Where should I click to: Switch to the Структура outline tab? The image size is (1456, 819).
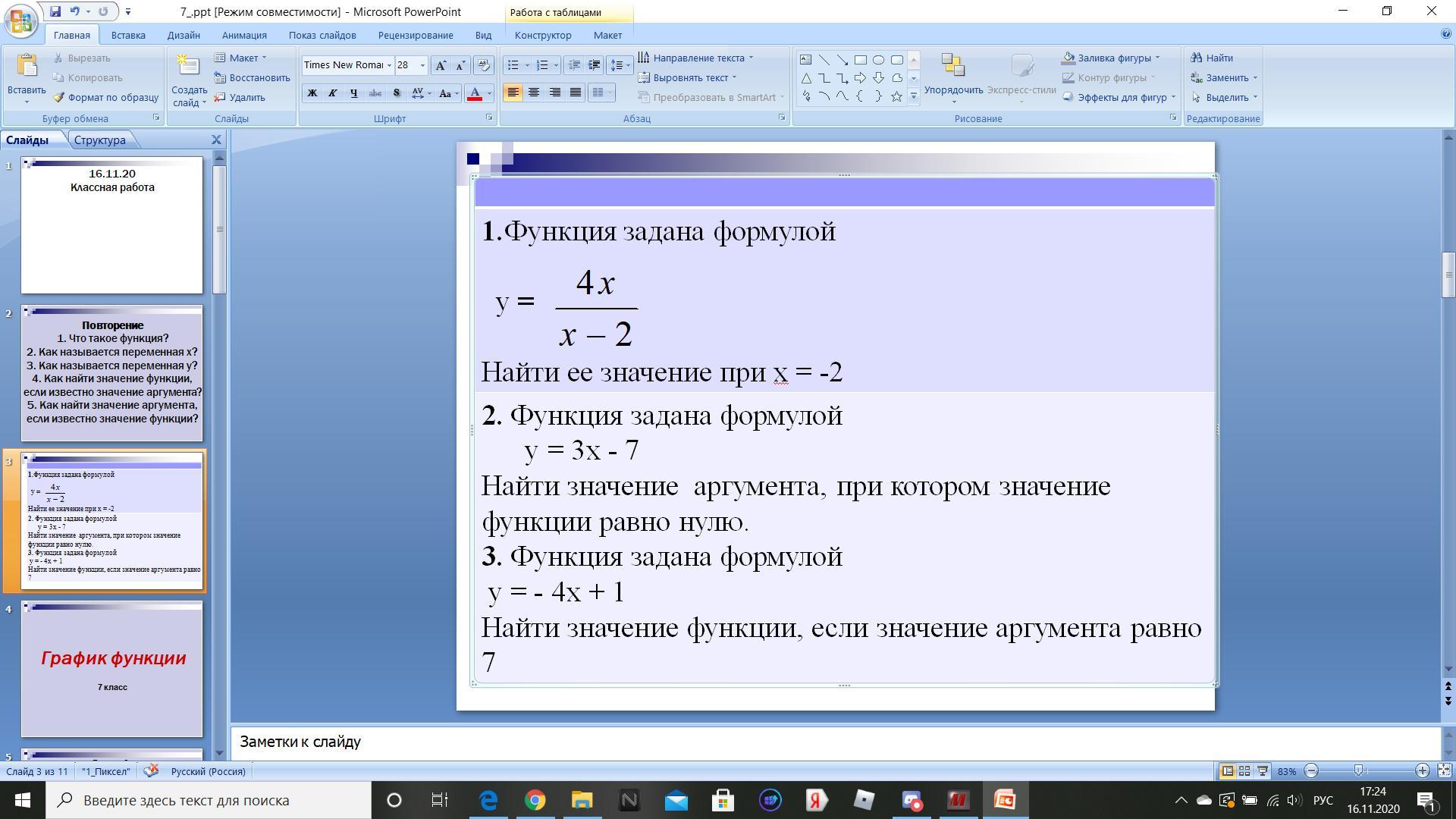pos(99,140)
